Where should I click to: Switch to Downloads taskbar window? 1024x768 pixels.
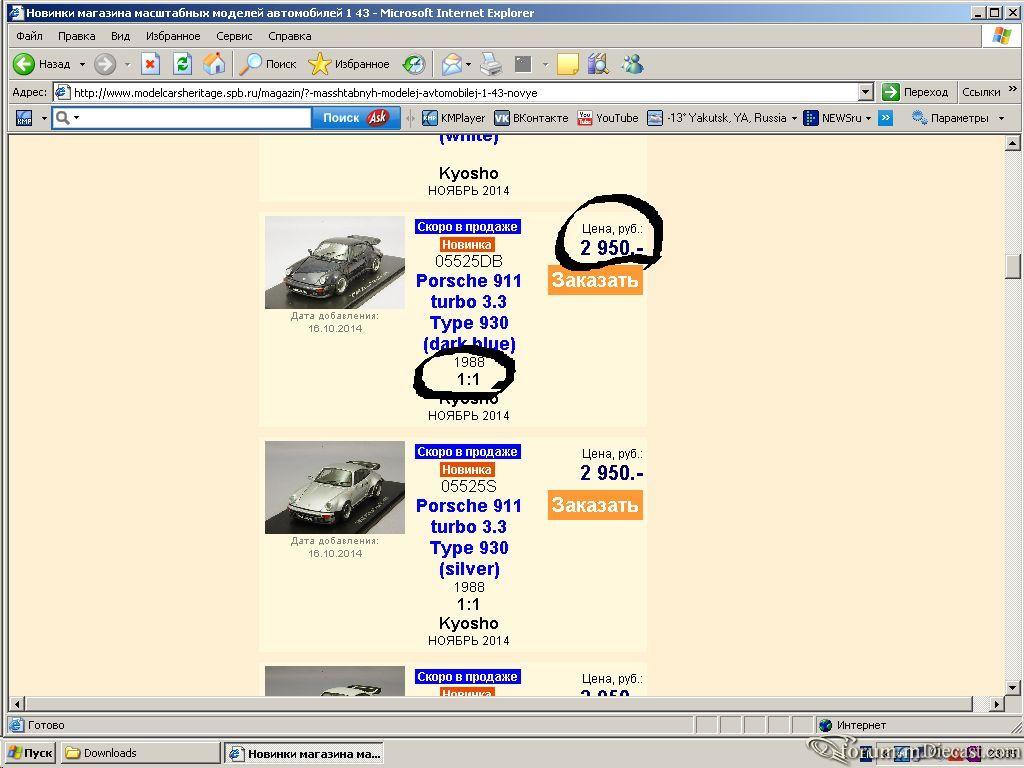[x=140, y=753]
